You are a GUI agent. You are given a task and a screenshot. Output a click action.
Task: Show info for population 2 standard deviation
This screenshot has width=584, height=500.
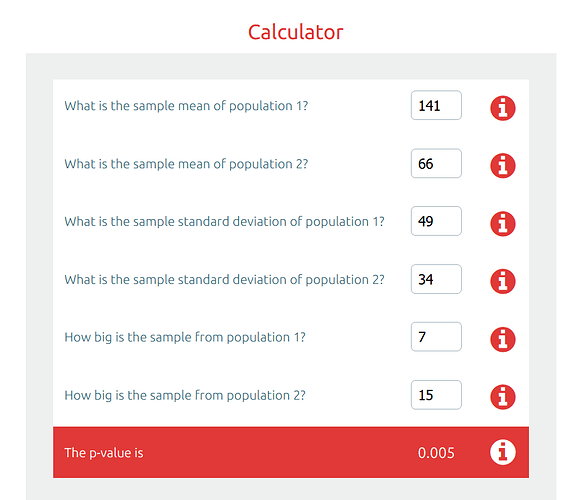click(x=502, y=281)
